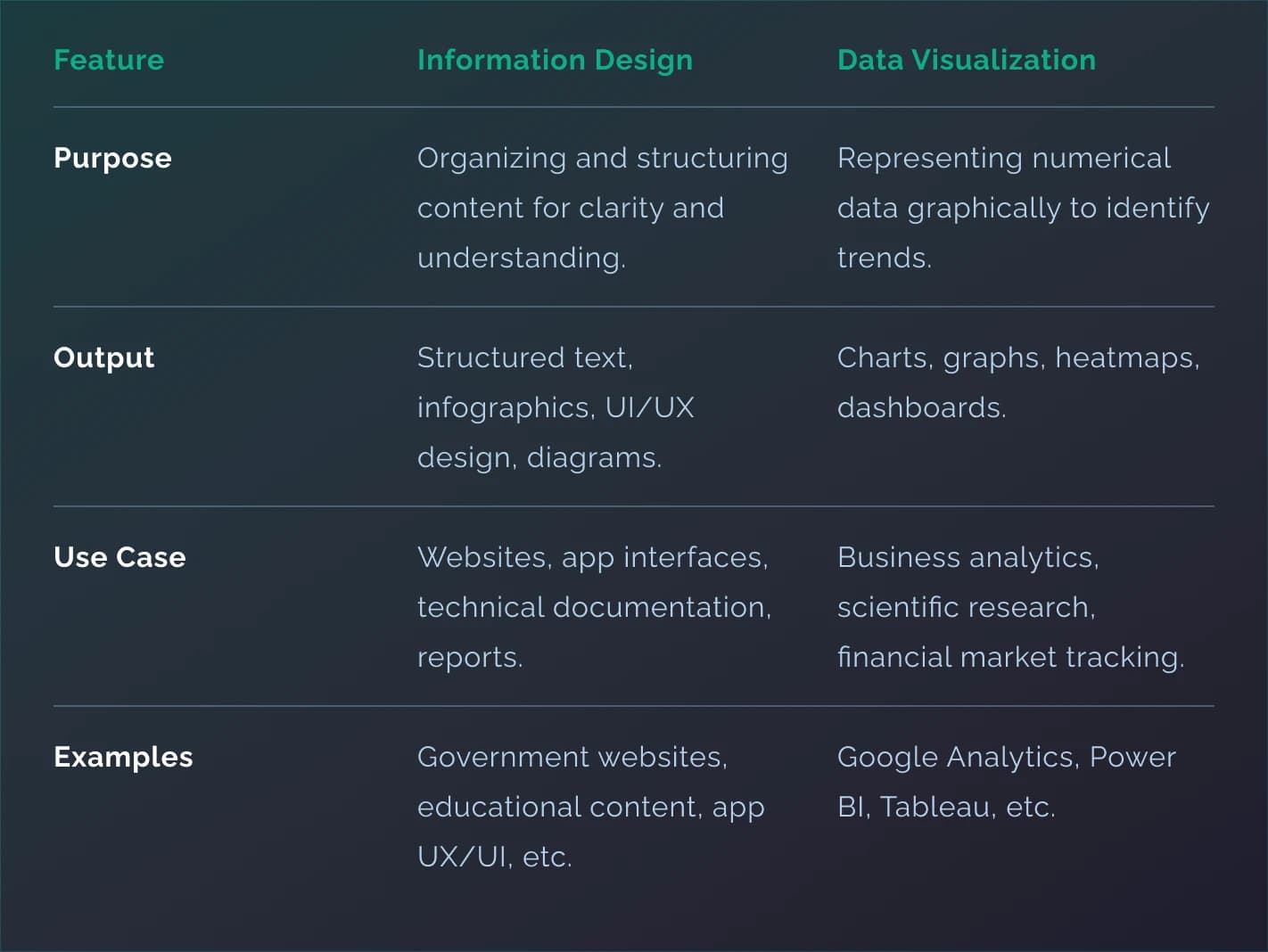Click the "Government websites" text
Screen dimensions: 1268x952
[571, 757]
